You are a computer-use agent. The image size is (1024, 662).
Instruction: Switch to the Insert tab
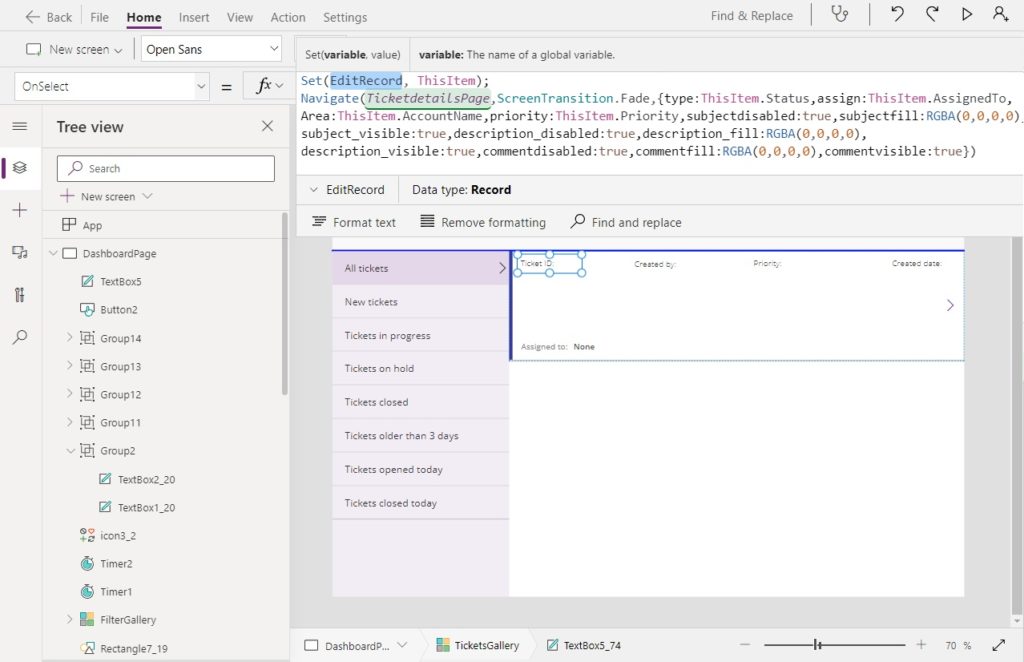pyautogui.click(x=193, y=17)
